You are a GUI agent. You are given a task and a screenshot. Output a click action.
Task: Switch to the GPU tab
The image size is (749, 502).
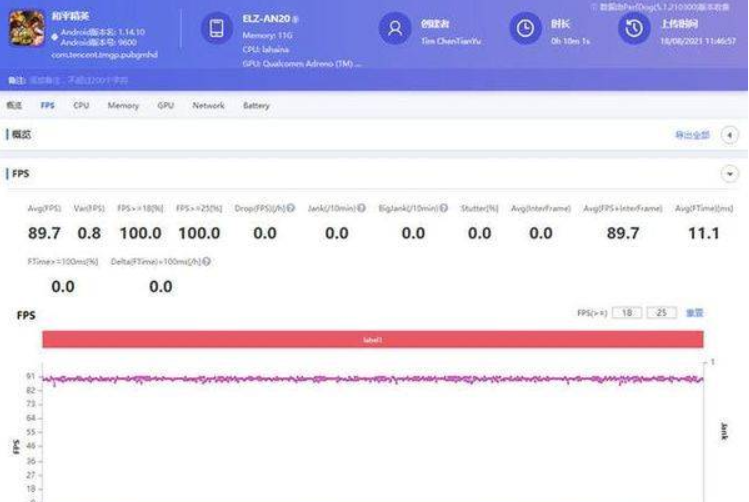[165, 106]
